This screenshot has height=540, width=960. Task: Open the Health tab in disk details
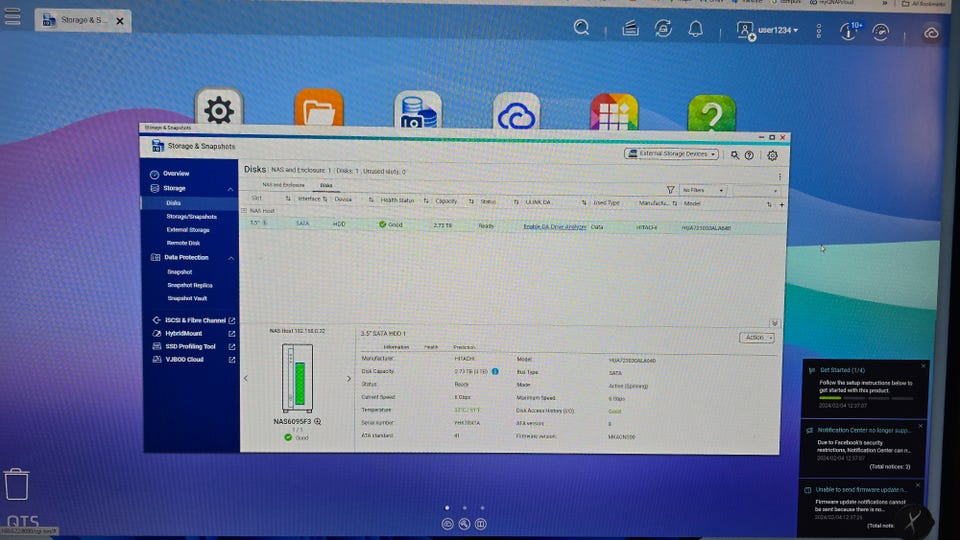431,347
